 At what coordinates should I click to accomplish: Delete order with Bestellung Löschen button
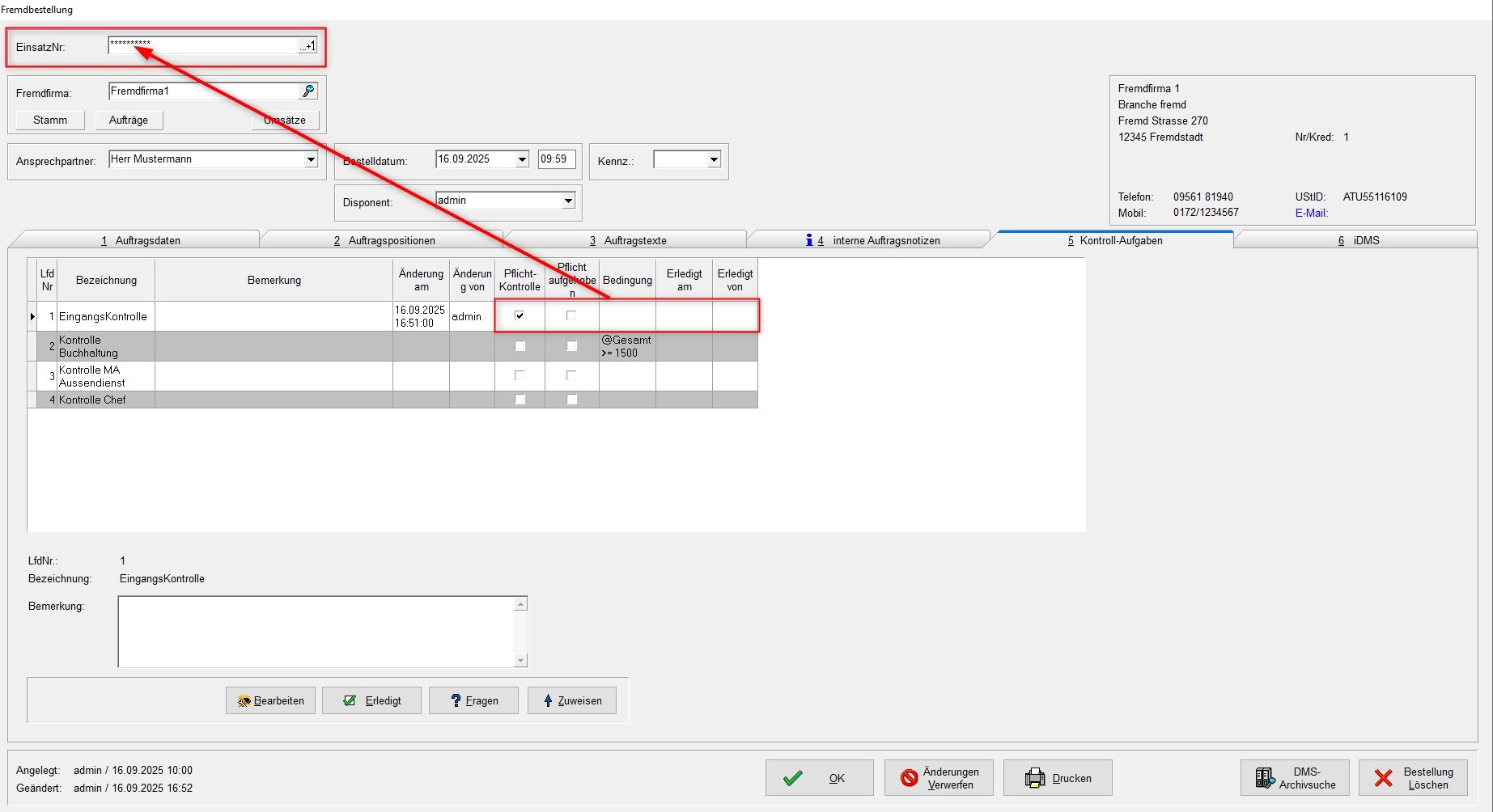pos(1413,778)
